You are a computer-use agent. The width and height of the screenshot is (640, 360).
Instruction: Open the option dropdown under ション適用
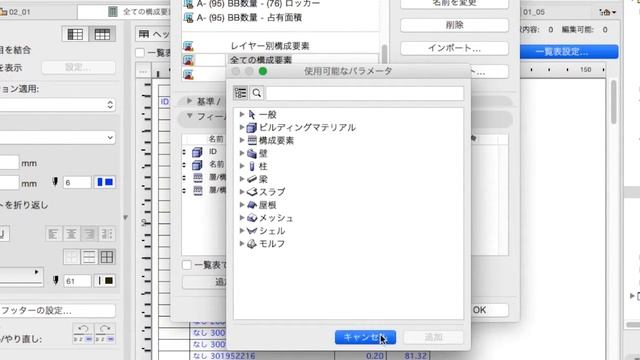coord(57,105)
